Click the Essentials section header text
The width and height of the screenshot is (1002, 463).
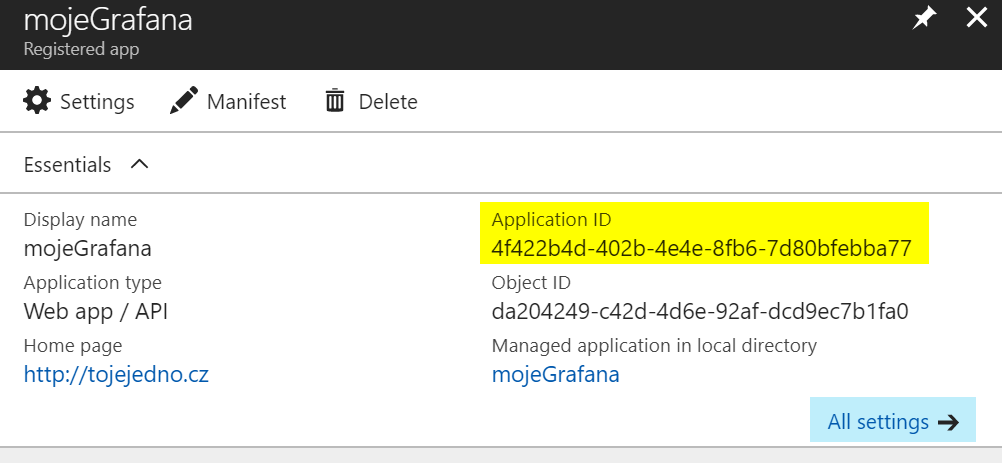[x=67, y=165]
